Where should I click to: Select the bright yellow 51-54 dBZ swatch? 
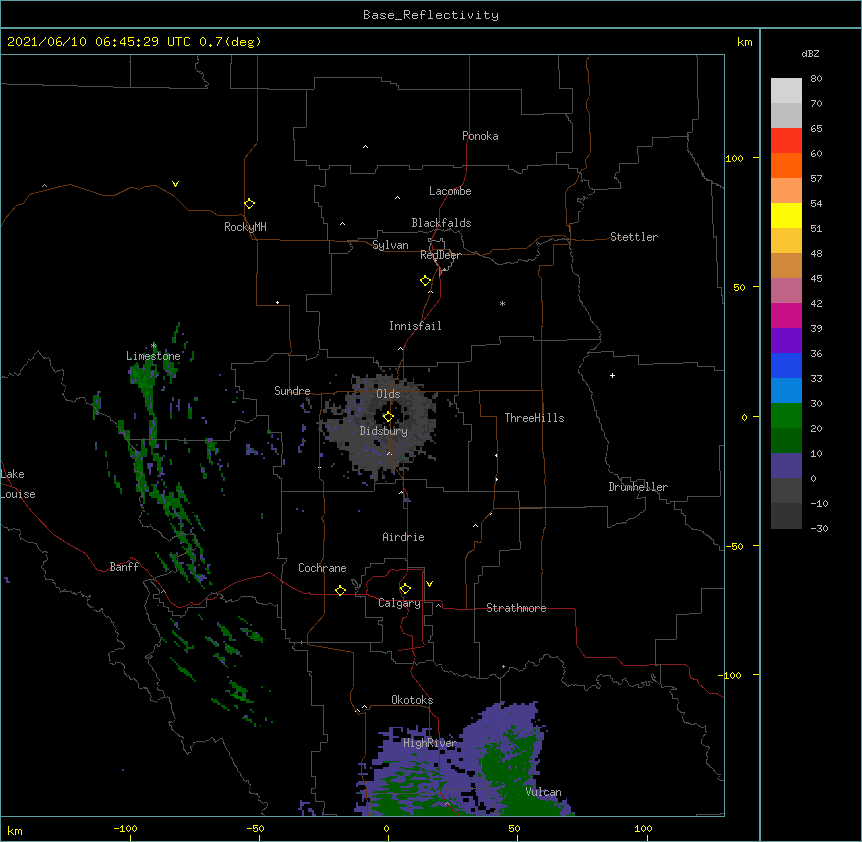[x=786, y=216]
